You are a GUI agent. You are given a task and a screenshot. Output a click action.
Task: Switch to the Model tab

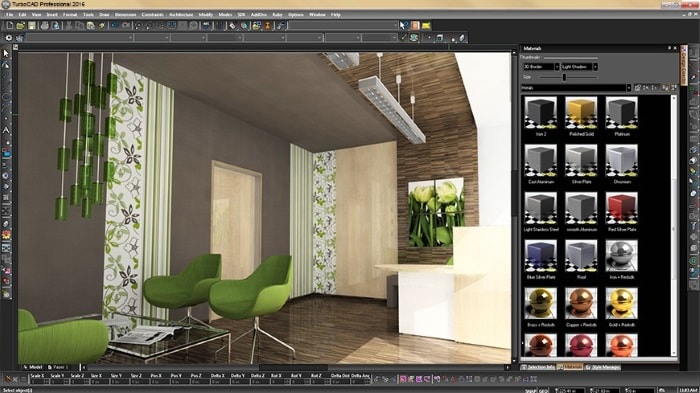pyautogui.click(x=33, y=367)
